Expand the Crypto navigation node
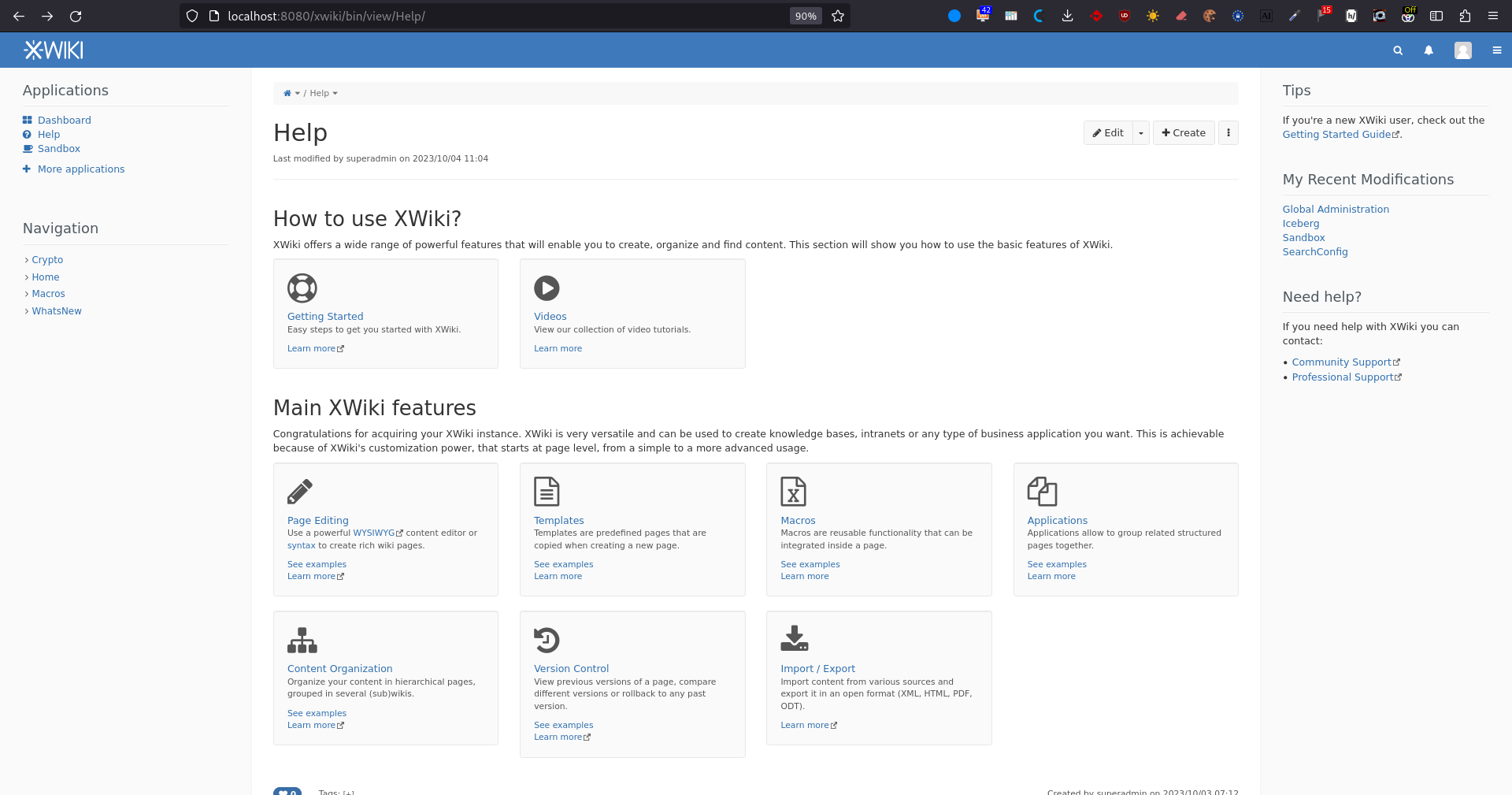1512x795 pixels. (27, 260)
